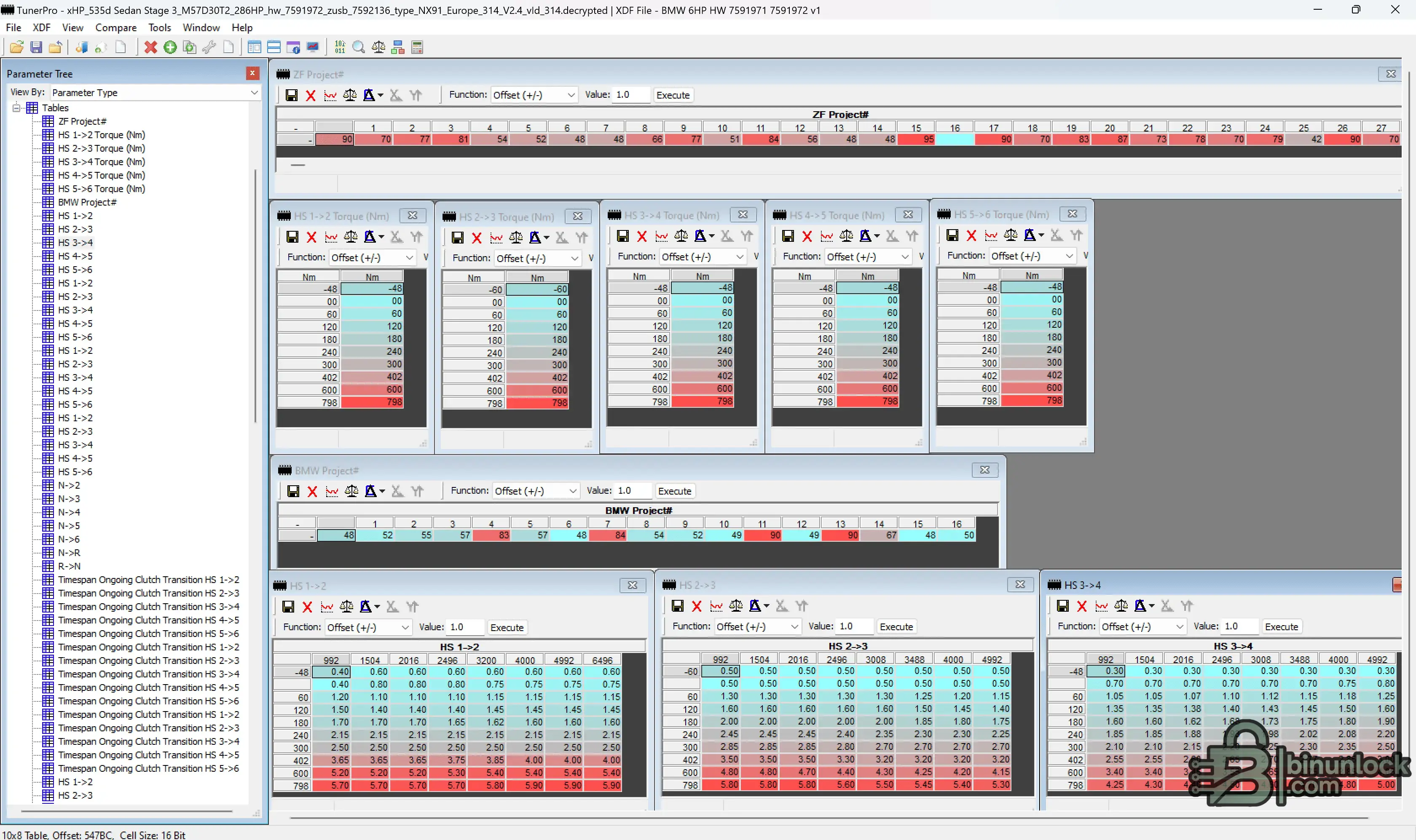Collapse the Tables tree node
Viewport: 1416px width, 840px height.
click(16, 107)
